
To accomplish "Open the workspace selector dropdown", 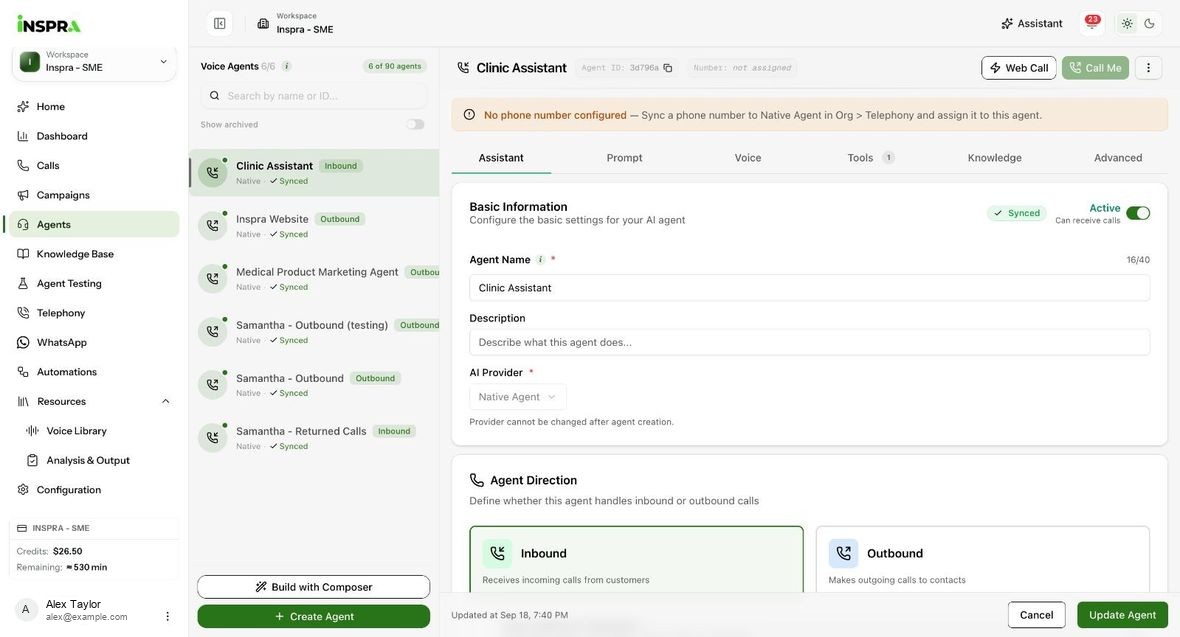I will coord(94,62).
